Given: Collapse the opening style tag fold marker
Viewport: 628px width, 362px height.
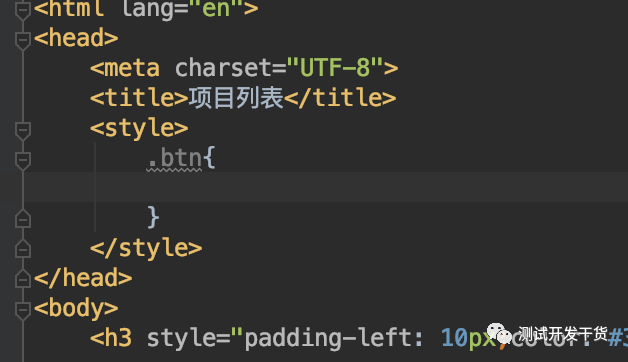Looking at the screenshot, I should [x=23, y=130].
